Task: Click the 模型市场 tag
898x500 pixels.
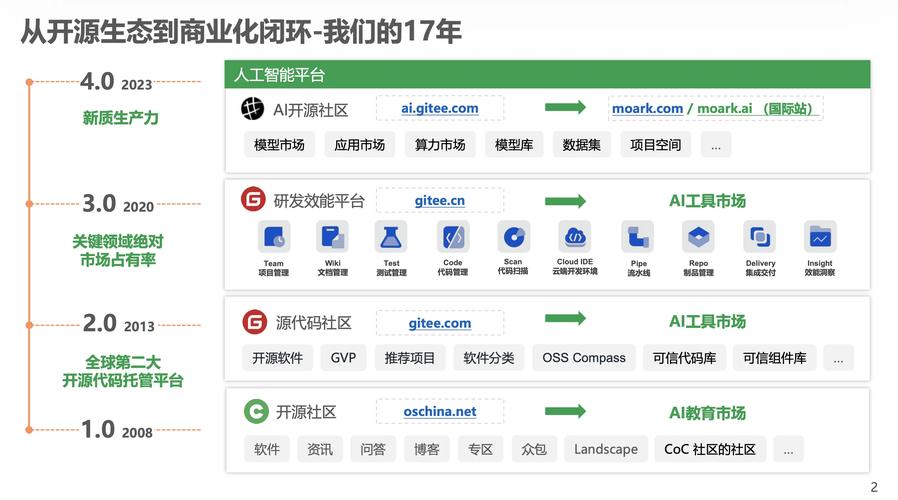Action: click(279, 145)
